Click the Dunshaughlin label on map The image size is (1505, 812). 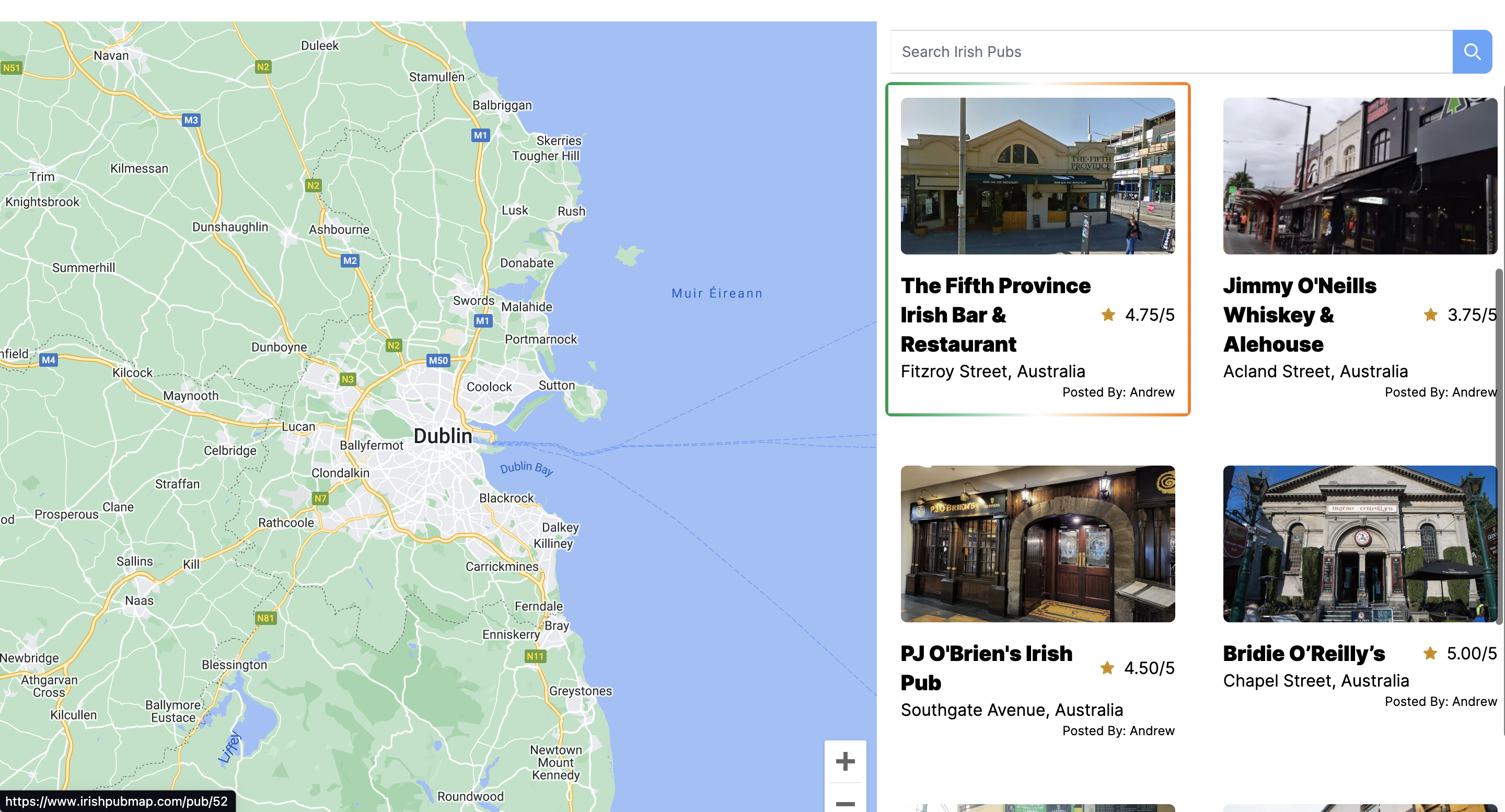(230, 227)
